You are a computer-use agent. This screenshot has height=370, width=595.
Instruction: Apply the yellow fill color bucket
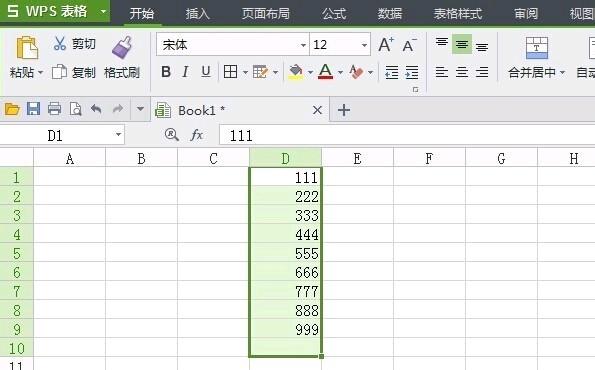pyautogui.click(x=296, y=72)
